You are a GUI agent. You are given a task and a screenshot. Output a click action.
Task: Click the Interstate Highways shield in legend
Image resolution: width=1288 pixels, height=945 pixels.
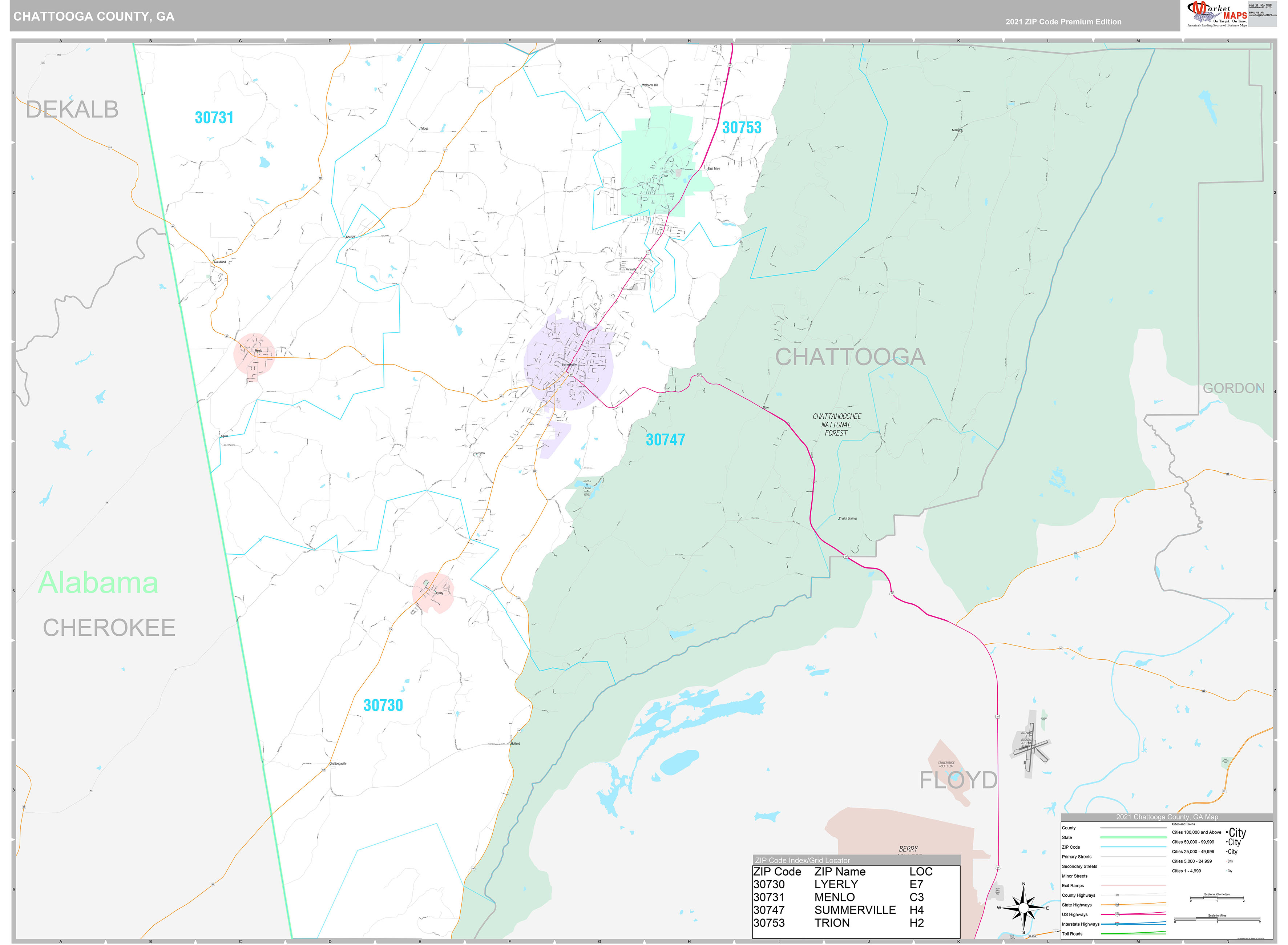[x=1118, y=924]
